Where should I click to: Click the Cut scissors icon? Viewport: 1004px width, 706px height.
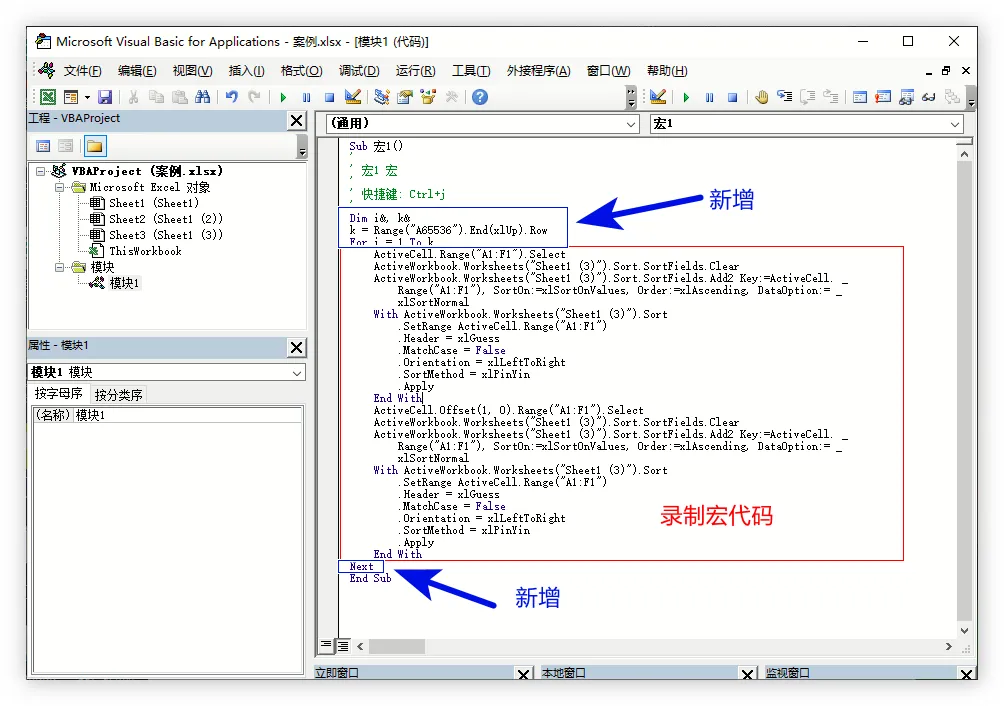click(133, 97)
